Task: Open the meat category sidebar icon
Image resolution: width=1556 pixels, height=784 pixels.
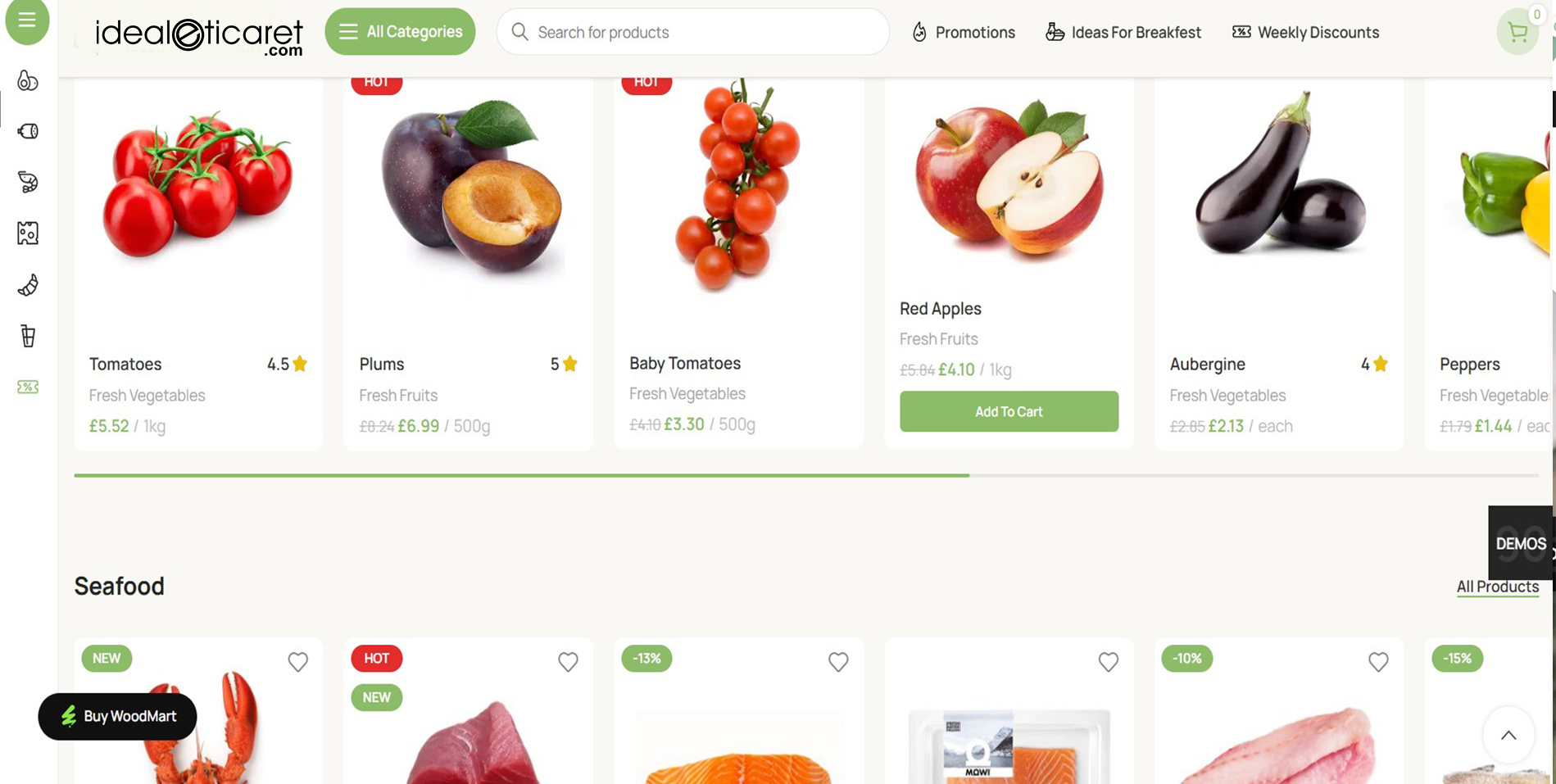Action: [x=28, y=131]
